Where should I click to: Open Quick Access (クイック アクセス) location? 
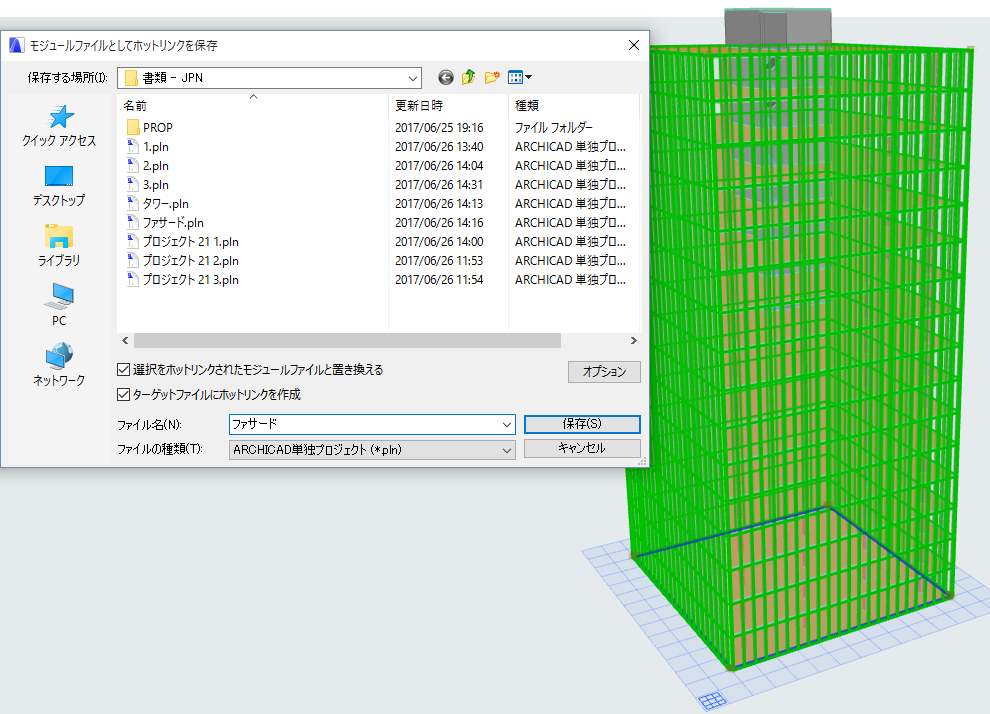59,127
